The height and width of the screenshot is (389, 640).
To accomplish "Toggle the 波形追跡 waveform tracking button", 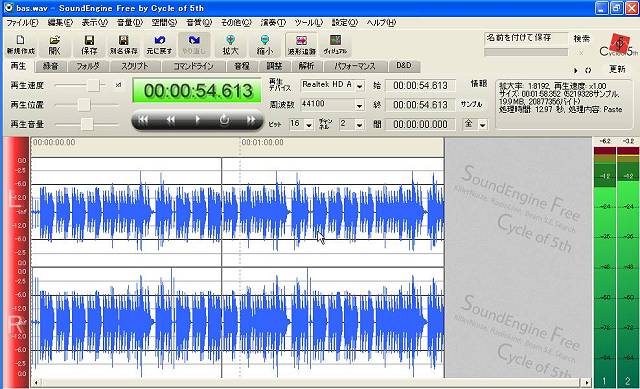I will coord(302,44).
